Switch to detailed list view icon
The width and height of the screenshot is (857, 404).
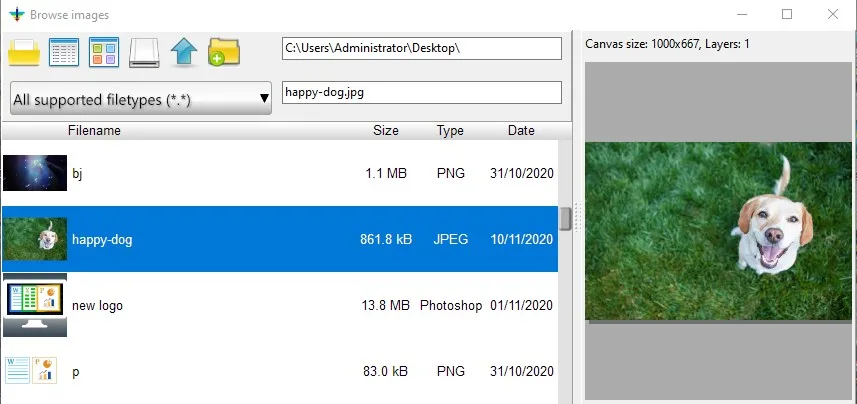pyautogui.click(x=64, y=52)
